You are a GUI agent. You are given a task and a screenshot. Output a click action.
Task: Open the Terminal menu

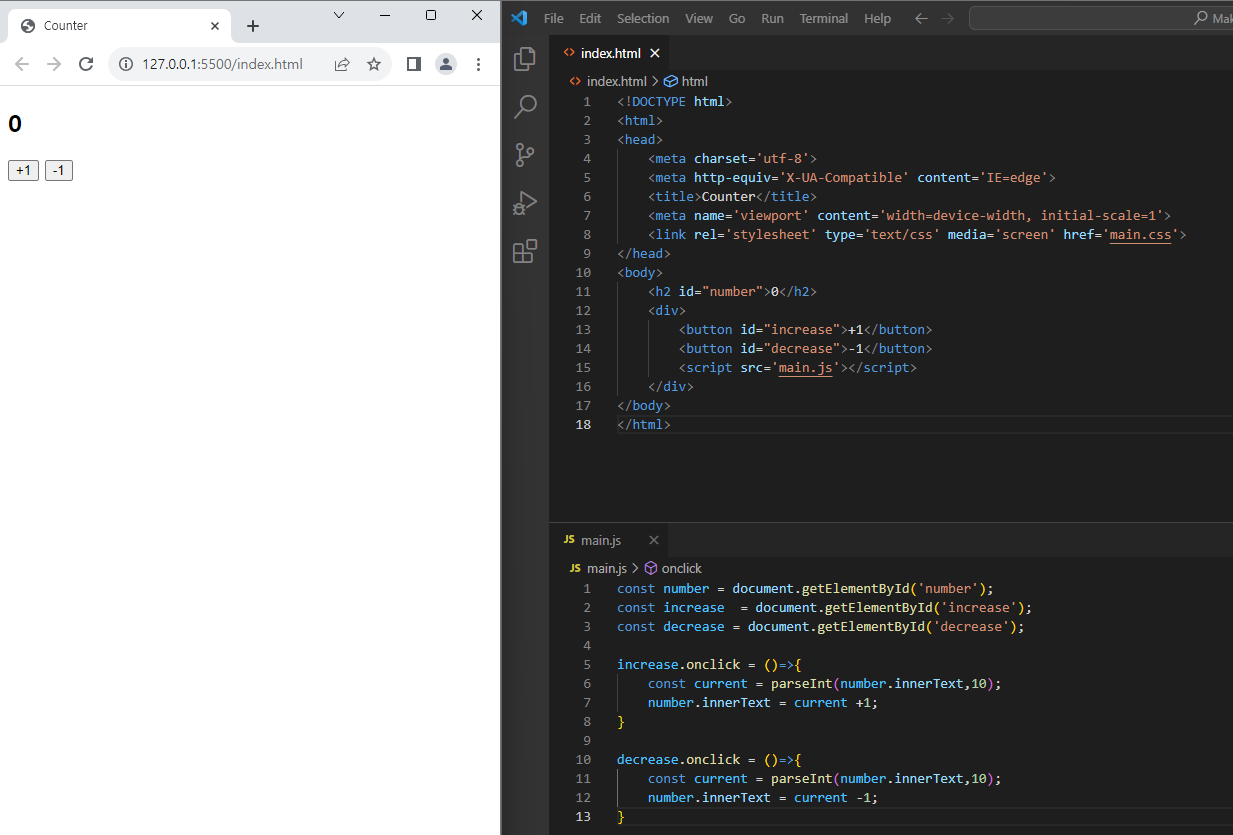824,18
